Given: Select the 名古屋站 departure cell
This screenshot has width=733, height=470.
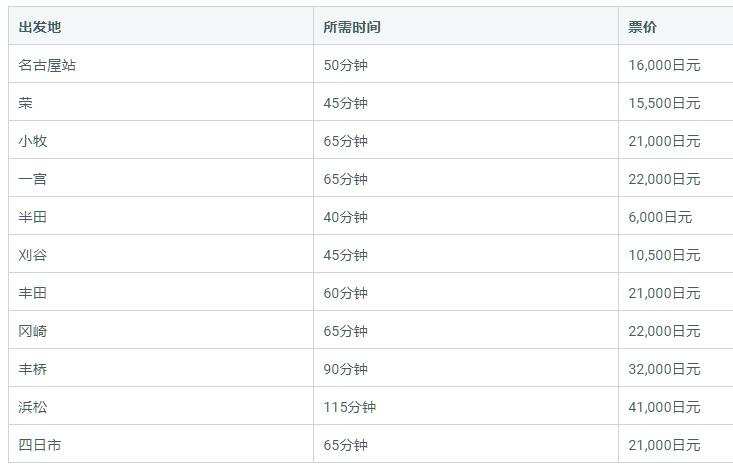Looking at the screenshot, I should (47, 65).
